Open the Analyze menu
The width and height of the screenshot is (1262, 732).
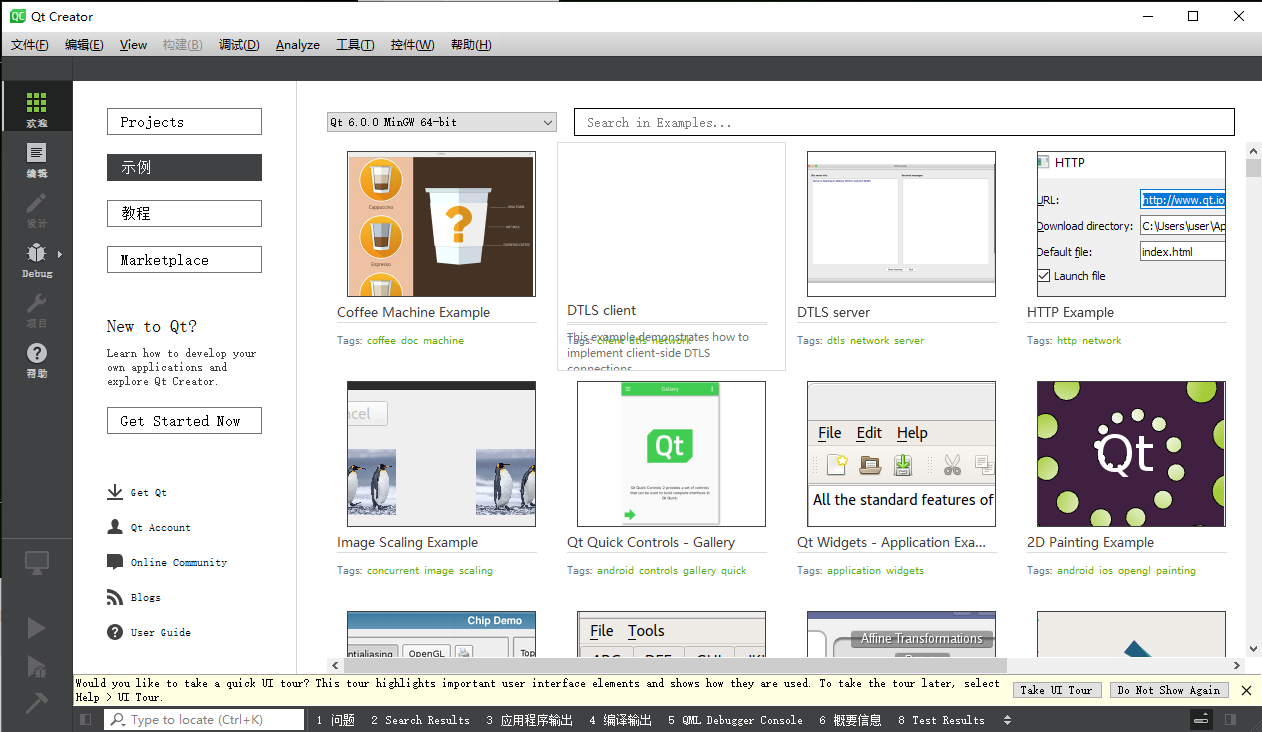click(297, 44)
